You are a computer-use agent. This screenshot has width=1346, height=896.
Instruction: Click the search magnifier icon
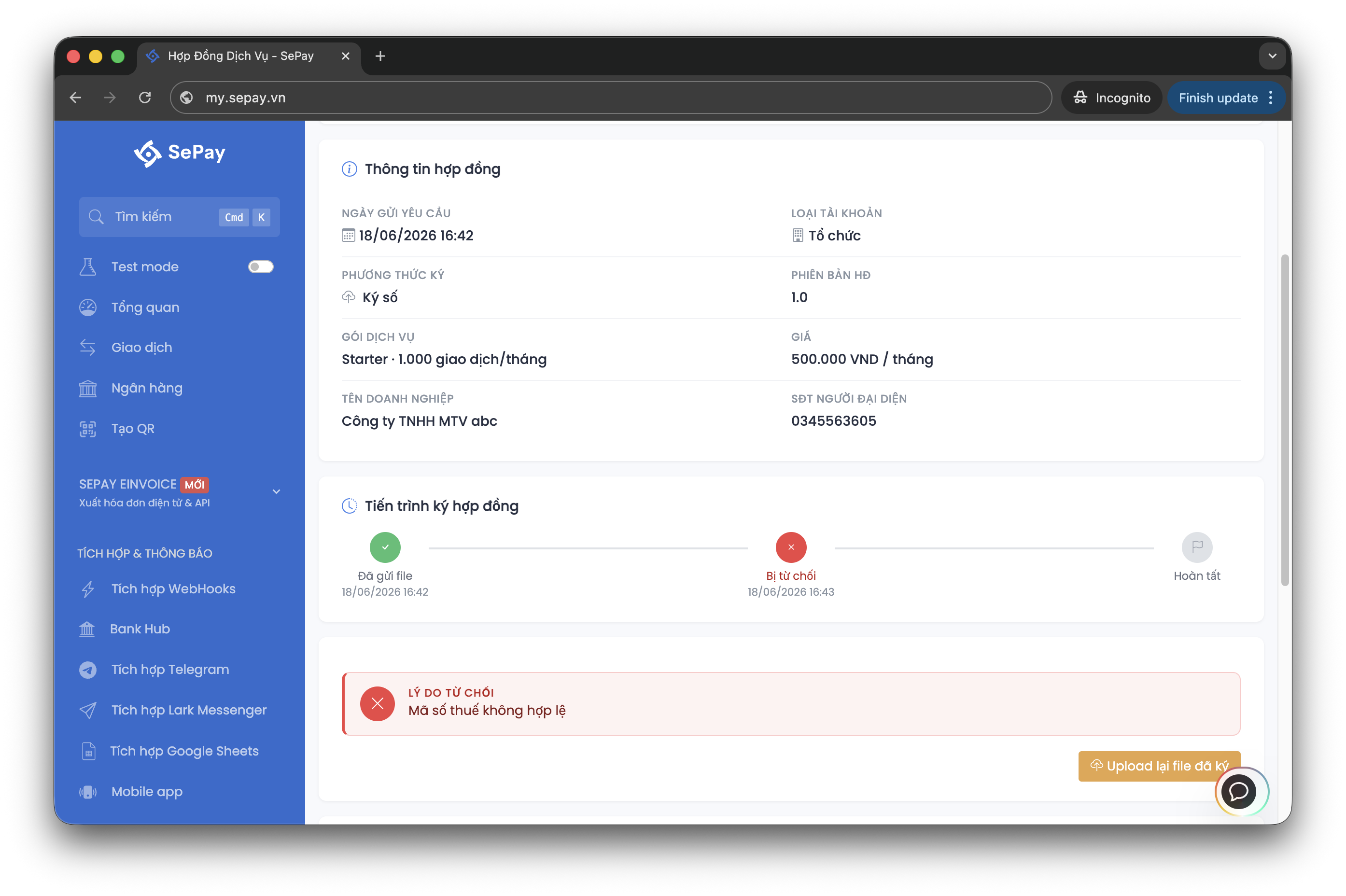click(x=96, y=217)
